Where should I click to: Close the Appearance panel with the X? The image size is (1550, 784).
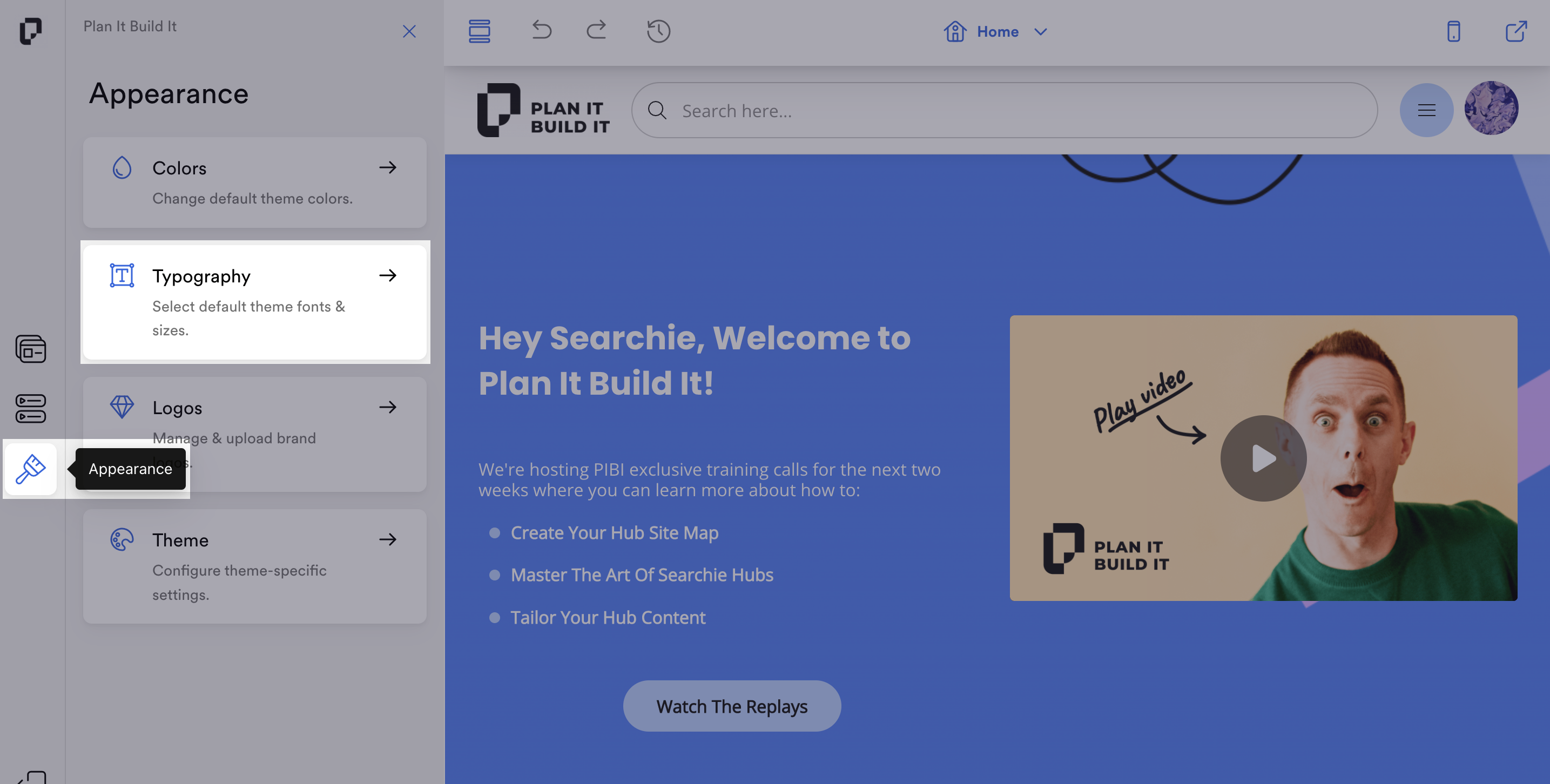[x=409, y=31]
